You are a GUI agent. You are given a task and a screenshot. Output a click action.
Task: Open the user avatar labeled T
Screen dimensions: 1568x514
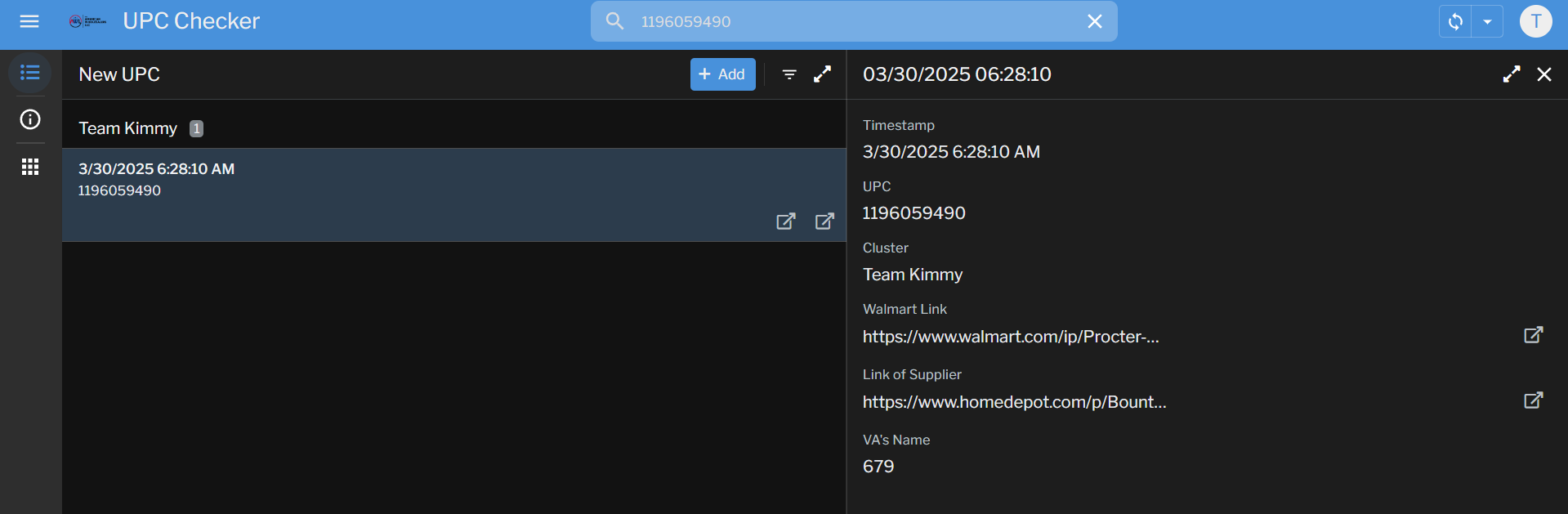(x=1535, y=21)
